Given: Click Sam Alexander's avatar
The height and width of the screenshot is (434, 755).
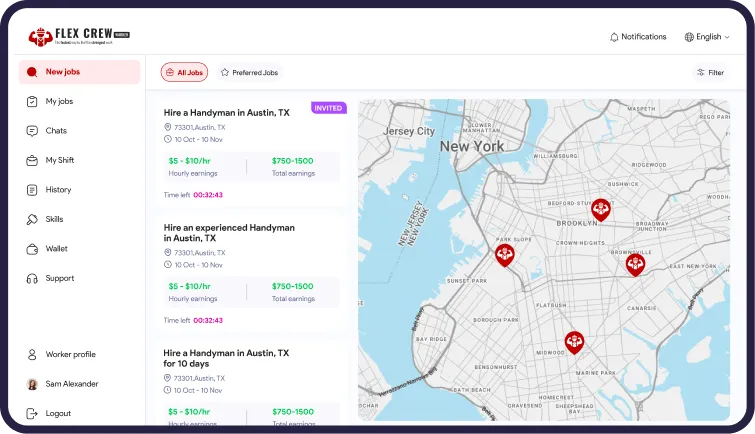Looking at the screenshot, I should point(33,384).
